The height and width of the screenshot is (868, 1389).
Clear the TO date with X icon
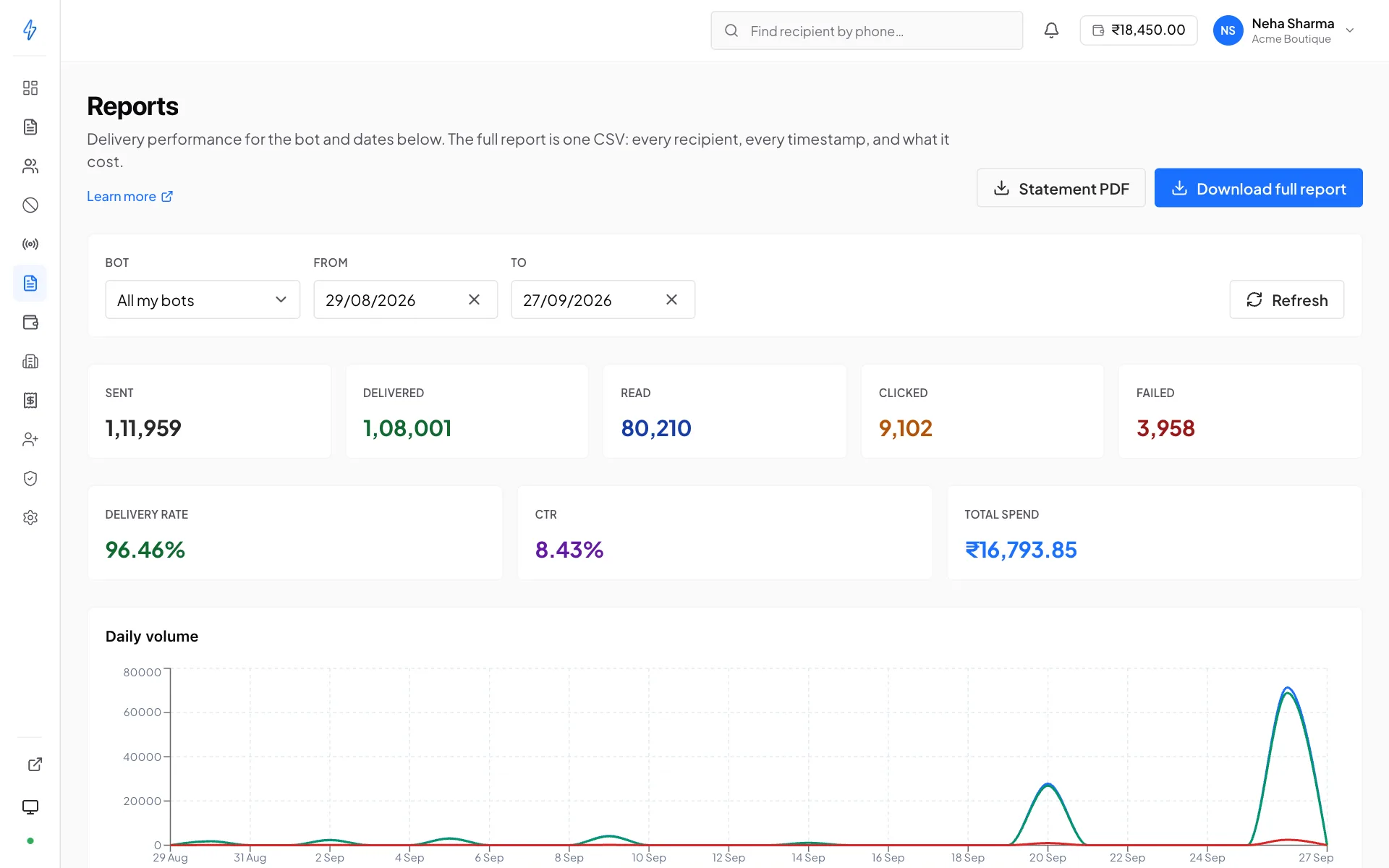point(671,299)
